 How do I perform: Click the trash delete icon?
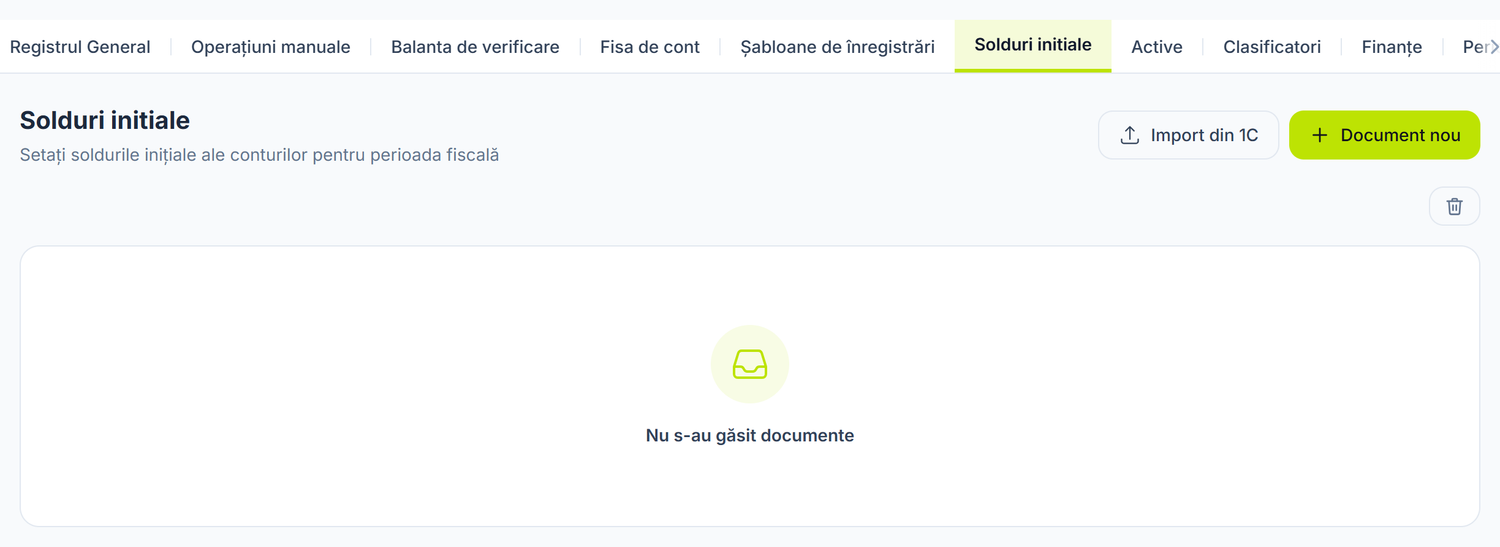pyautogui.click(x=1454, y=207)
